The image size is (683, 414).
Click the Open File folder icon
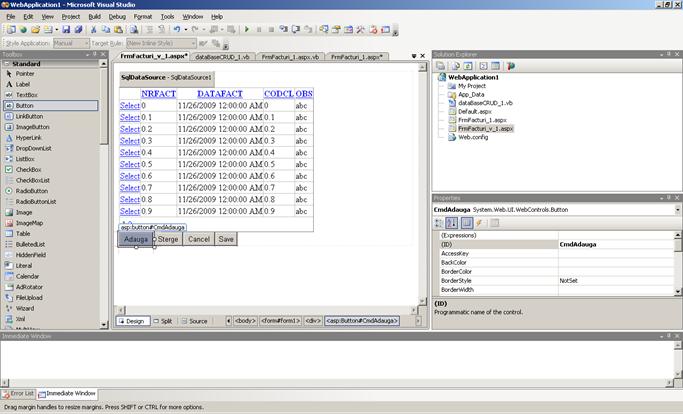(36, 30)
